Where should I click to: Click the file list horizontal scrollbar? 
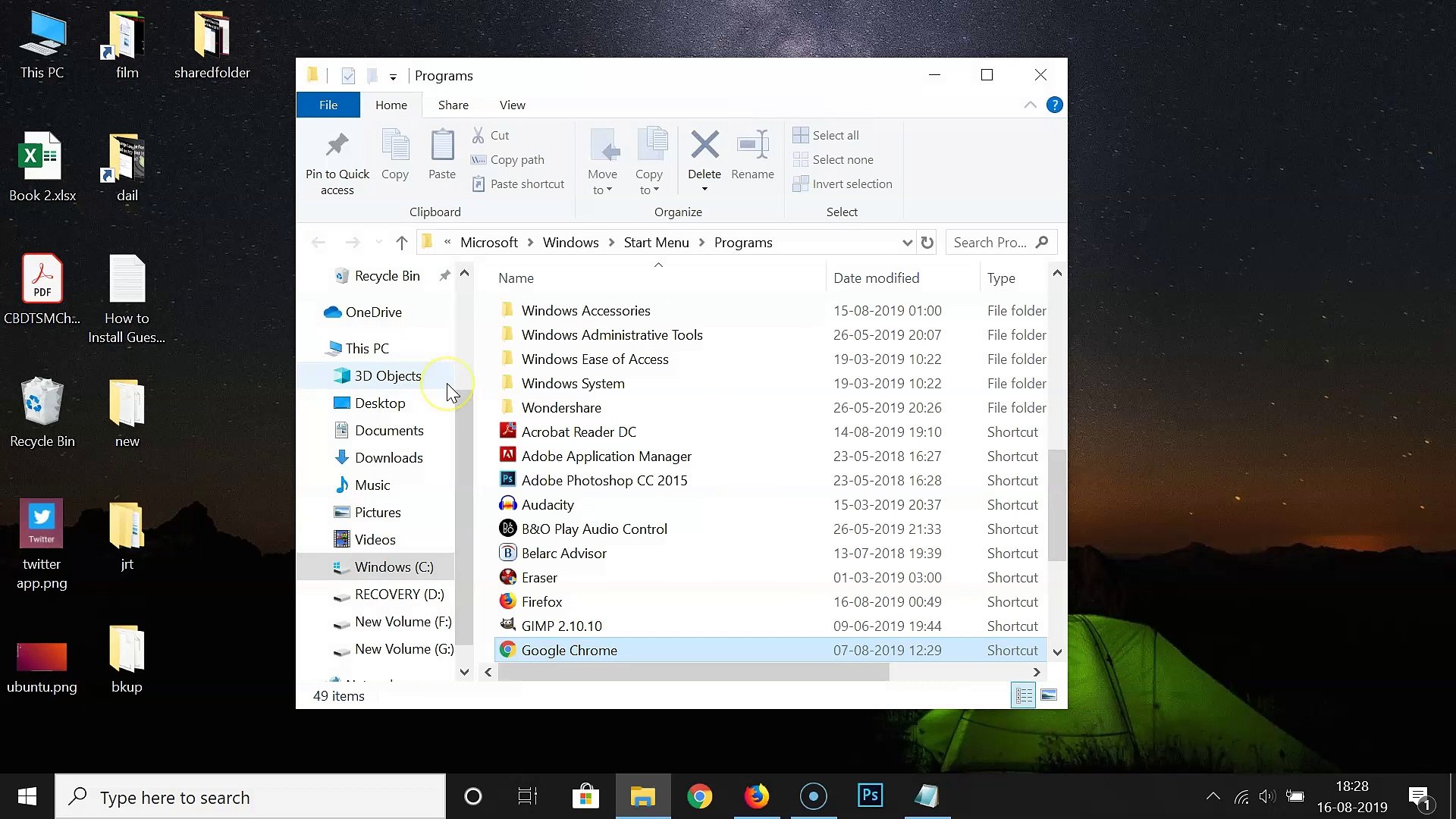pos(693,672)
